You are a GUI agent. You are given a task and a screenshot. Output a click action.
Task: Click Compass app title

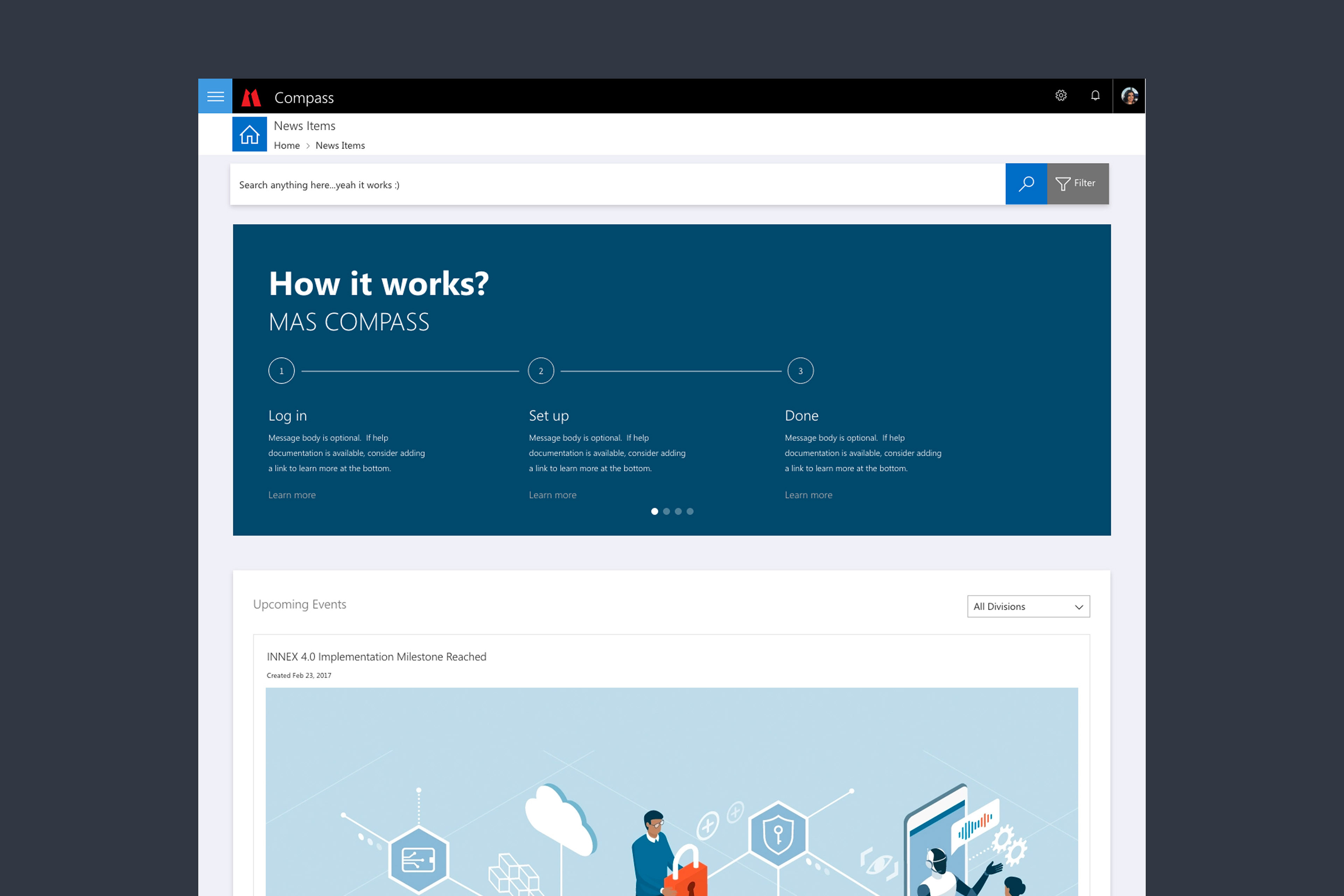[304, 98]
